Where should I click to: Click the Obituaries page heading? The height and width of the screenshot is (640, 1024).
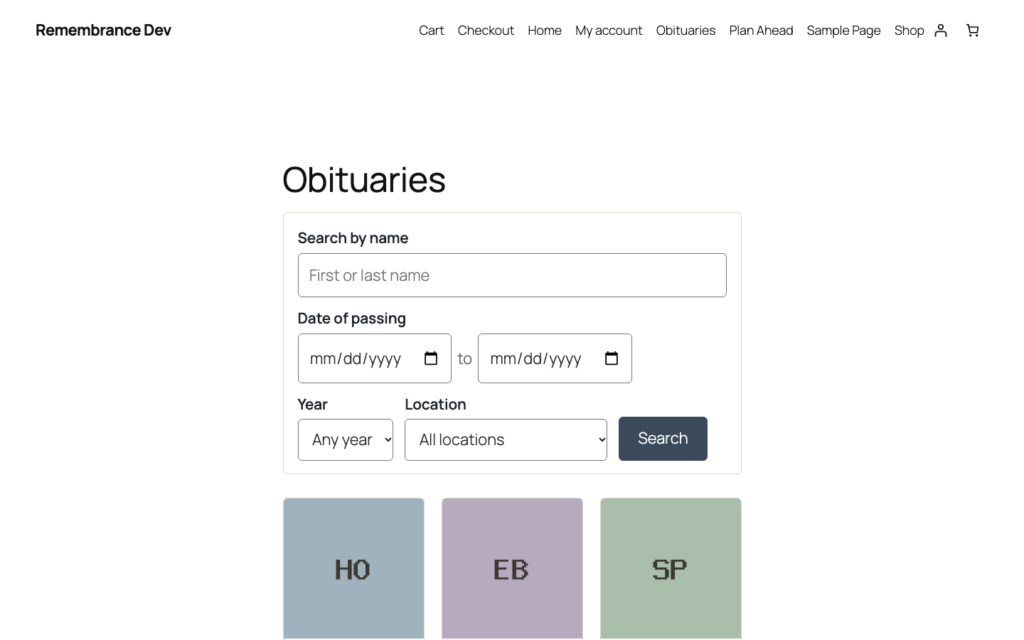point(364,180)
